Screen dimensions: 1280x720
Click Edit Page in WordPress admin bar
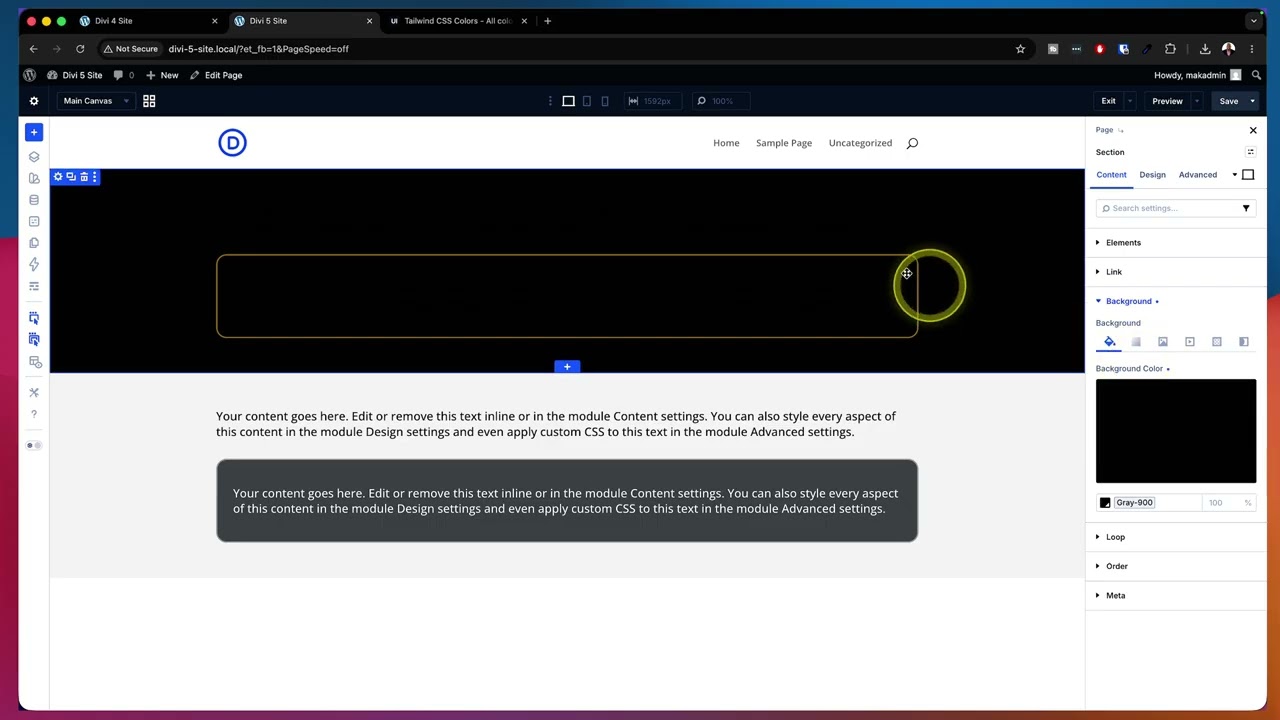[216, 75]
